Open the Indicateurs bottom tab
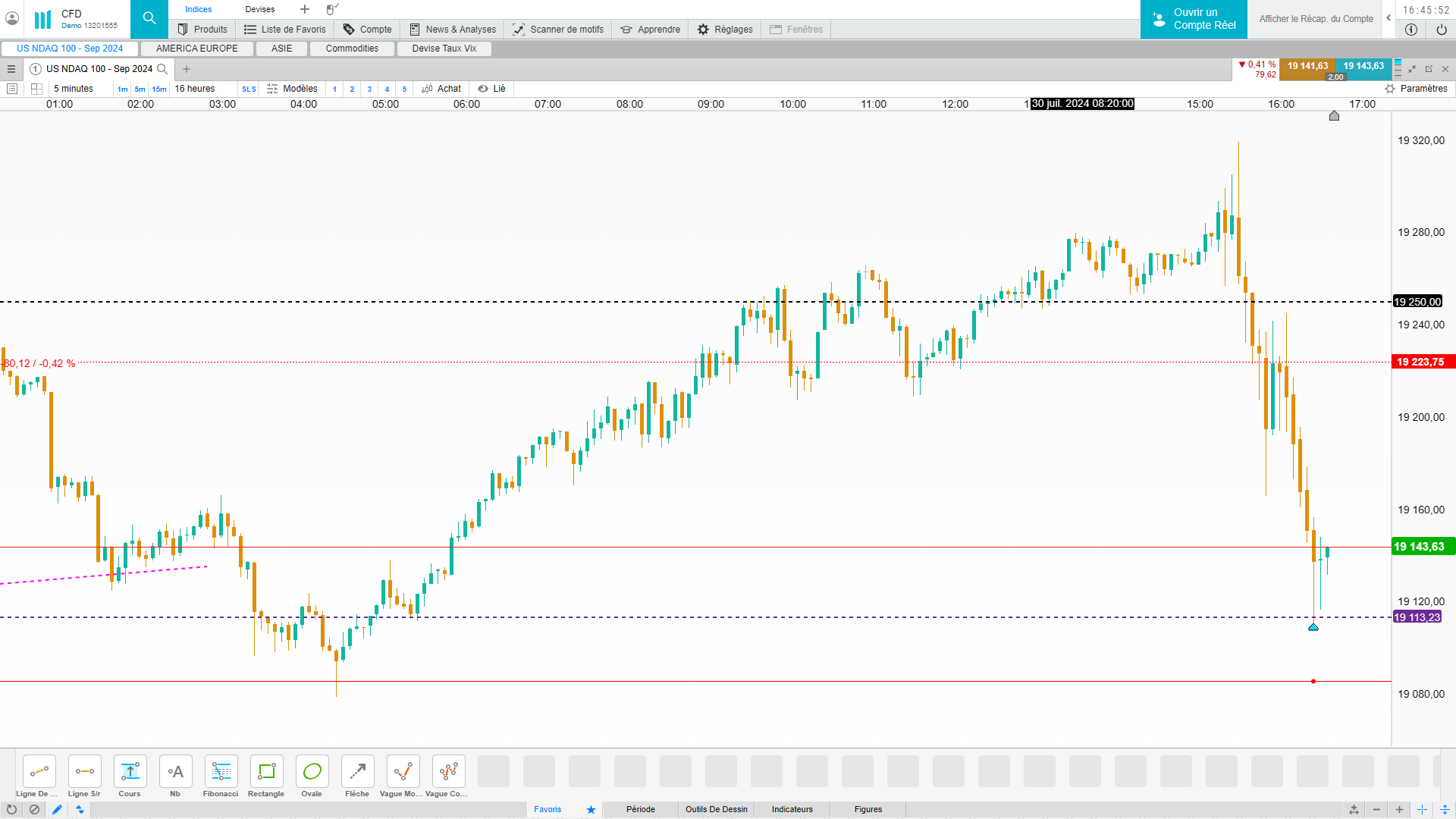This screenshot has height=819, width=1456. [x=792, y=809]
